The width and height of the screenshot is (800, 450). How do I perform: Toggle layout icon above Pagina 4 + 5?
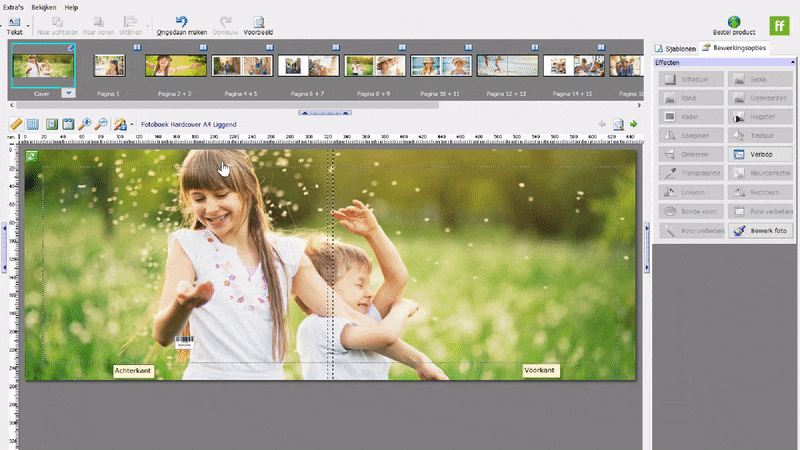268,47
